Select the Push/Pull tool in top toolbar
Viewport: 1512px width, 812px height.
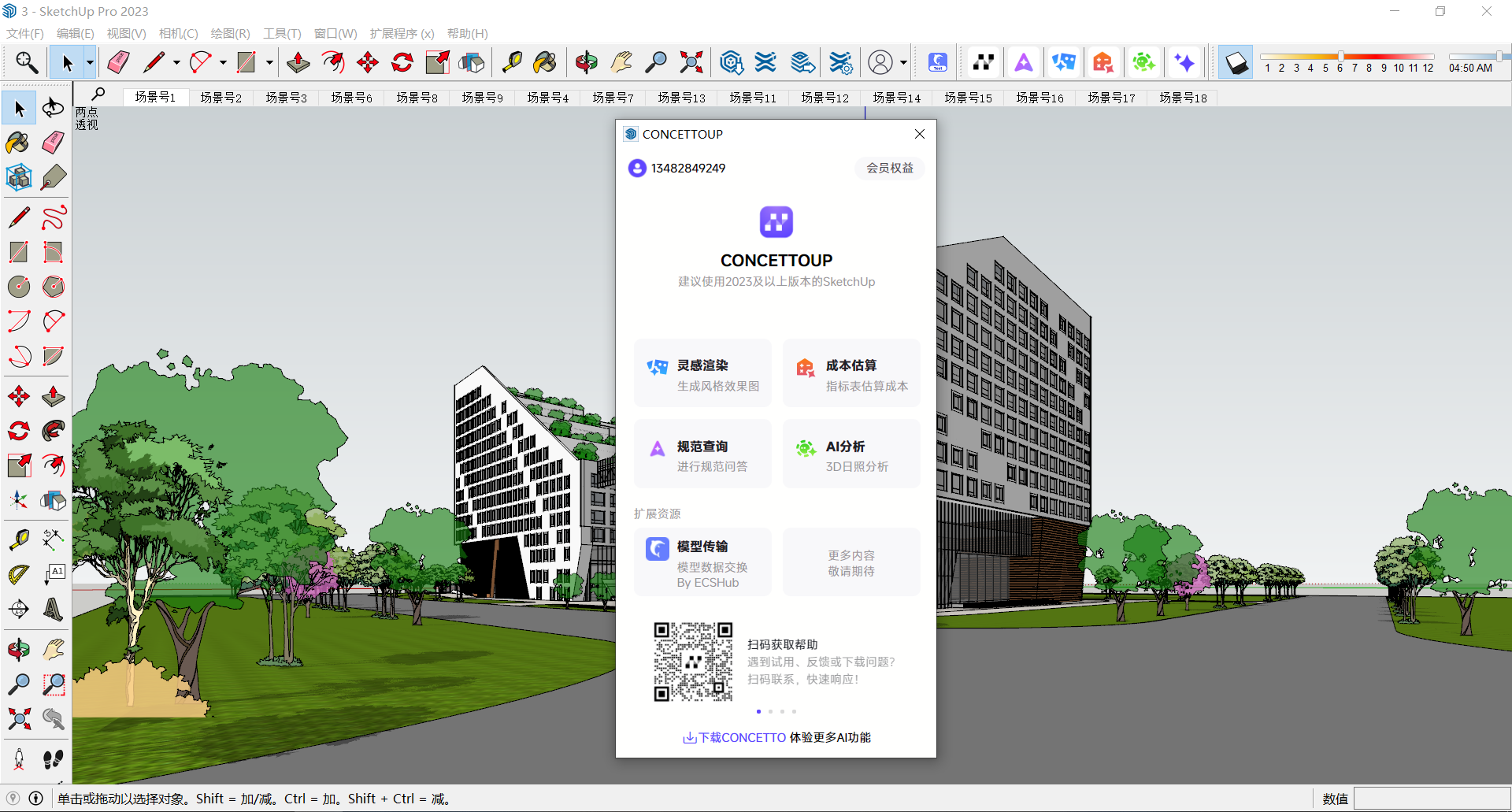click(x=298, y=62)
